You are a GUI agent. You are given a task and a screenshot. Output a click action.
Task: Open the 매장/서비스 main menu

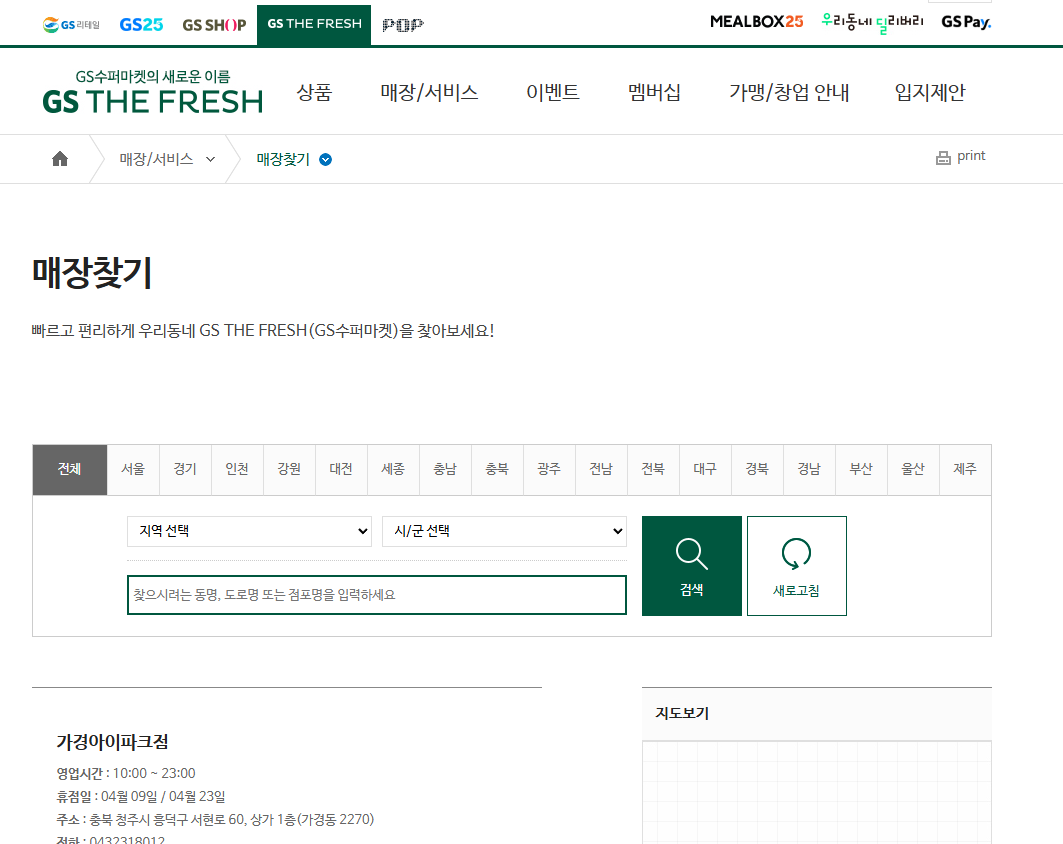point(429,92)
